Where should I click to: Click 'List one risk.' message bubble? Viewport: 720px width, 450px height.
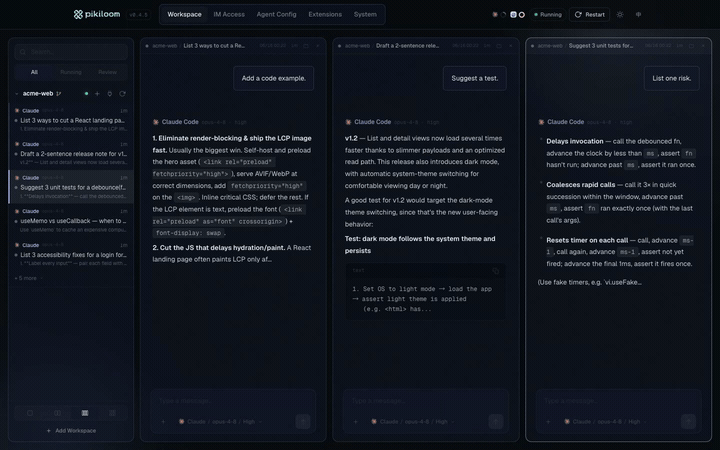(x=672, y=78)
